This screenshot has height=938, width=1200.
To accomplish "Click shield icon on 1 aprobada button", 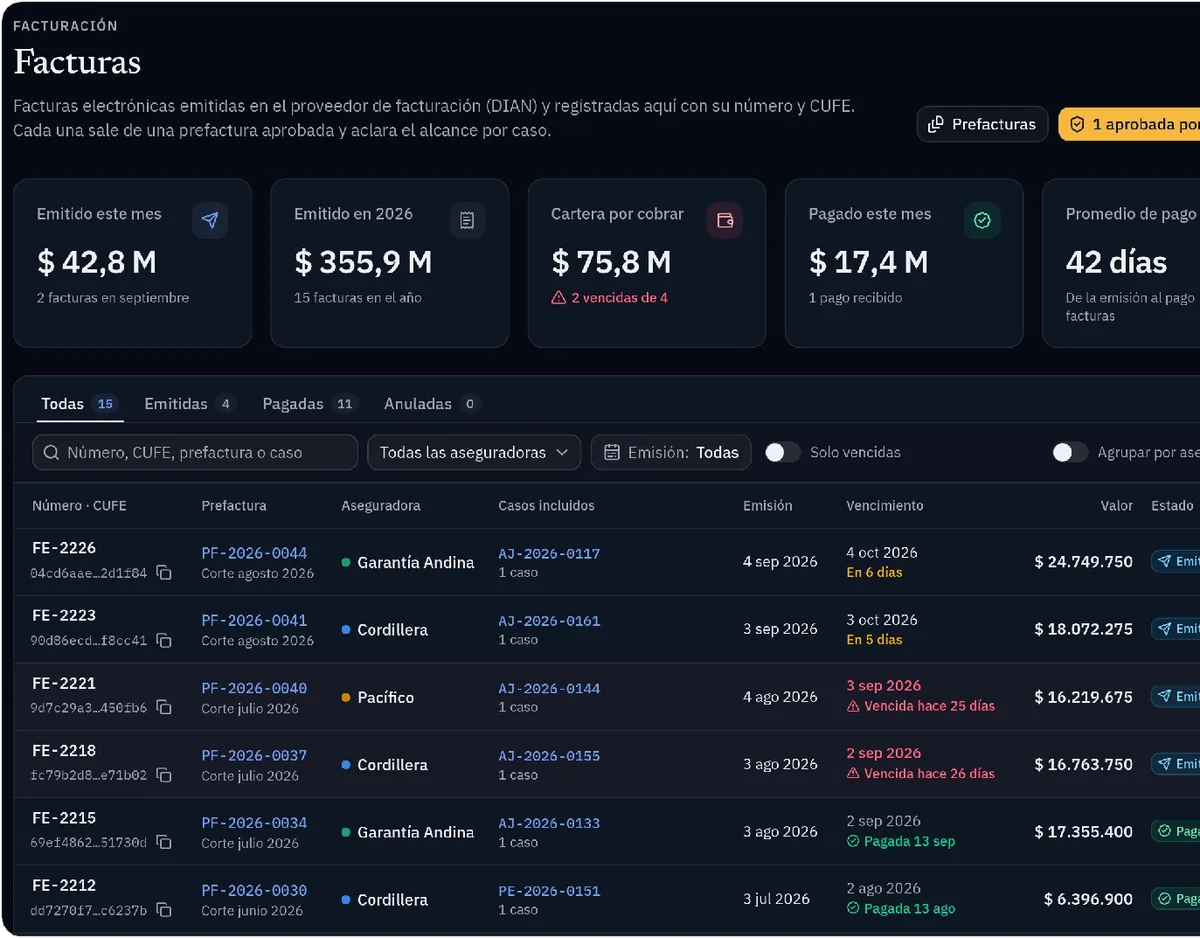I will click(1077, 125).
